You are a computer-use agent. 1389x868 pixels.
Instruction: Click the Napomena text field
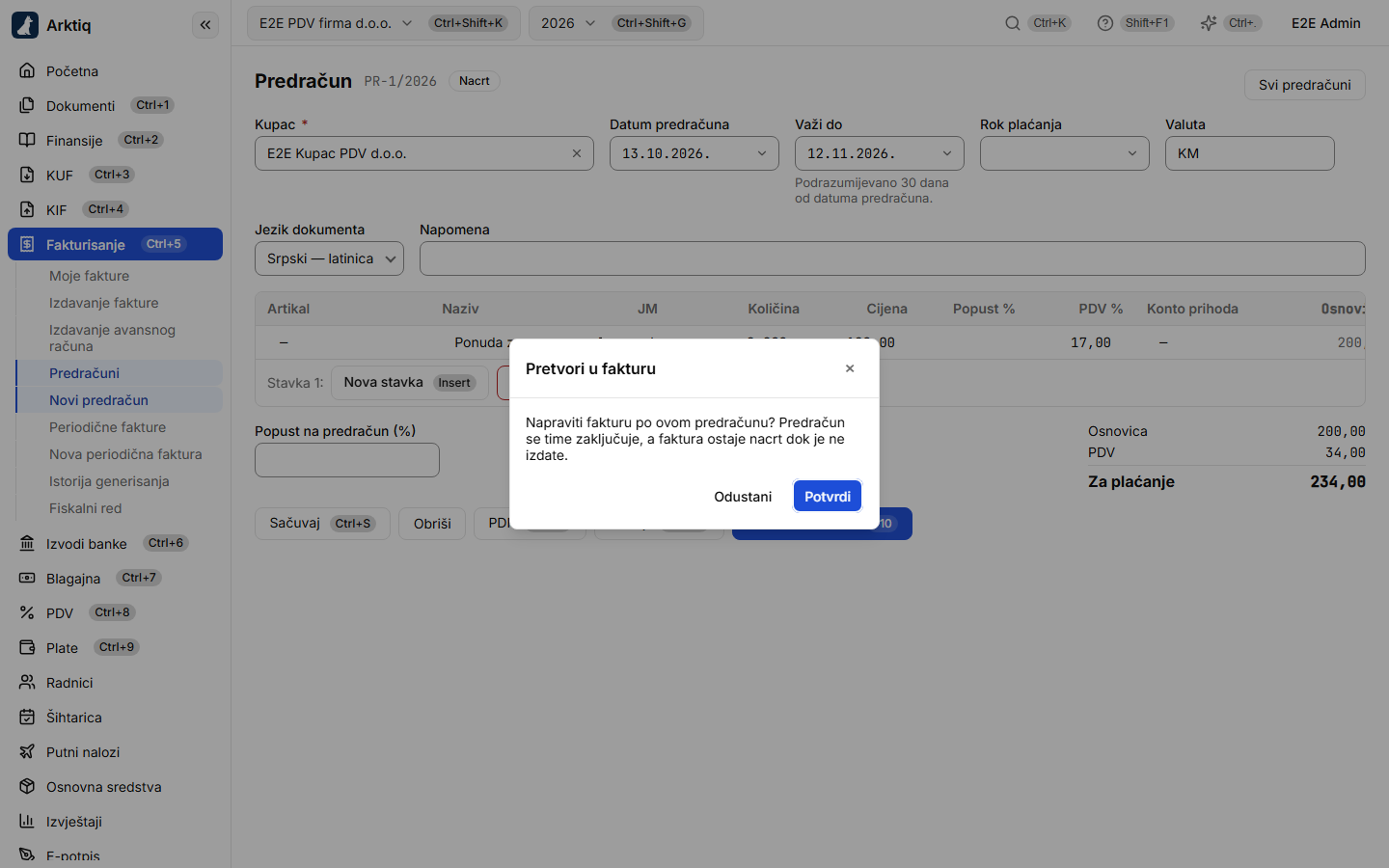892,258
